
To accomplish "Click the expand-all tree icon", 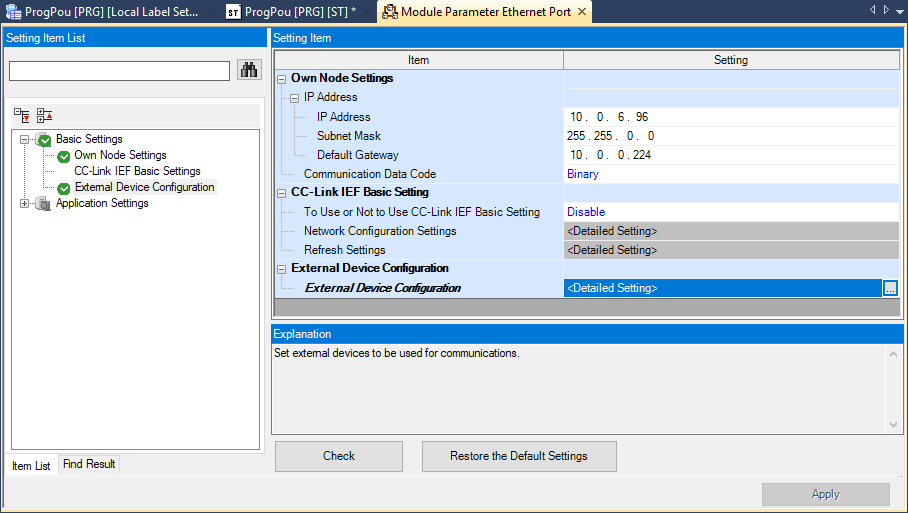I will pyautogui.click(x=22, y=116).
